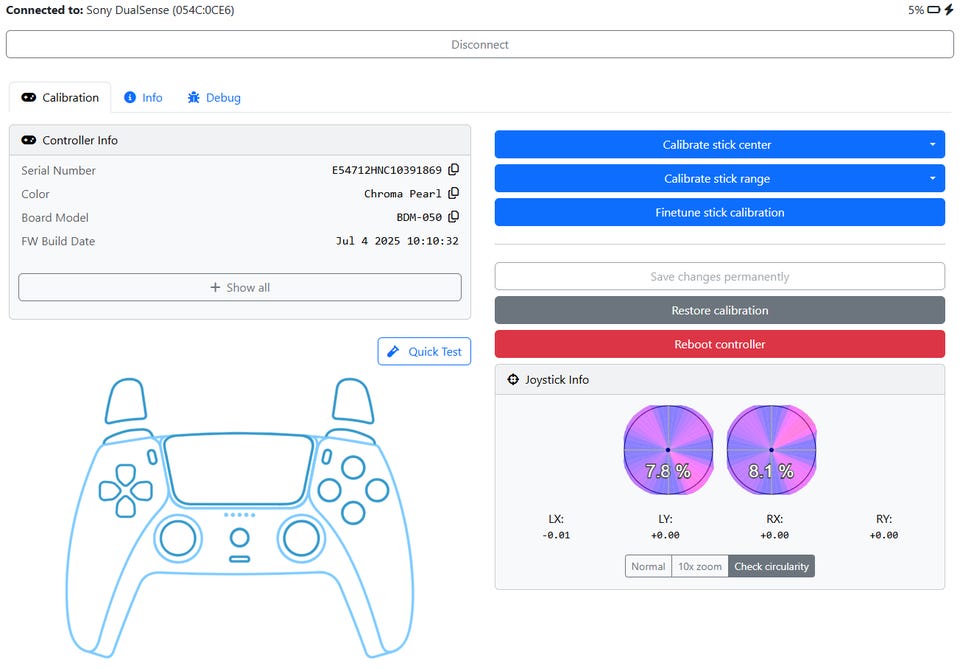Select the Calibration tab

tap(60, 97)
